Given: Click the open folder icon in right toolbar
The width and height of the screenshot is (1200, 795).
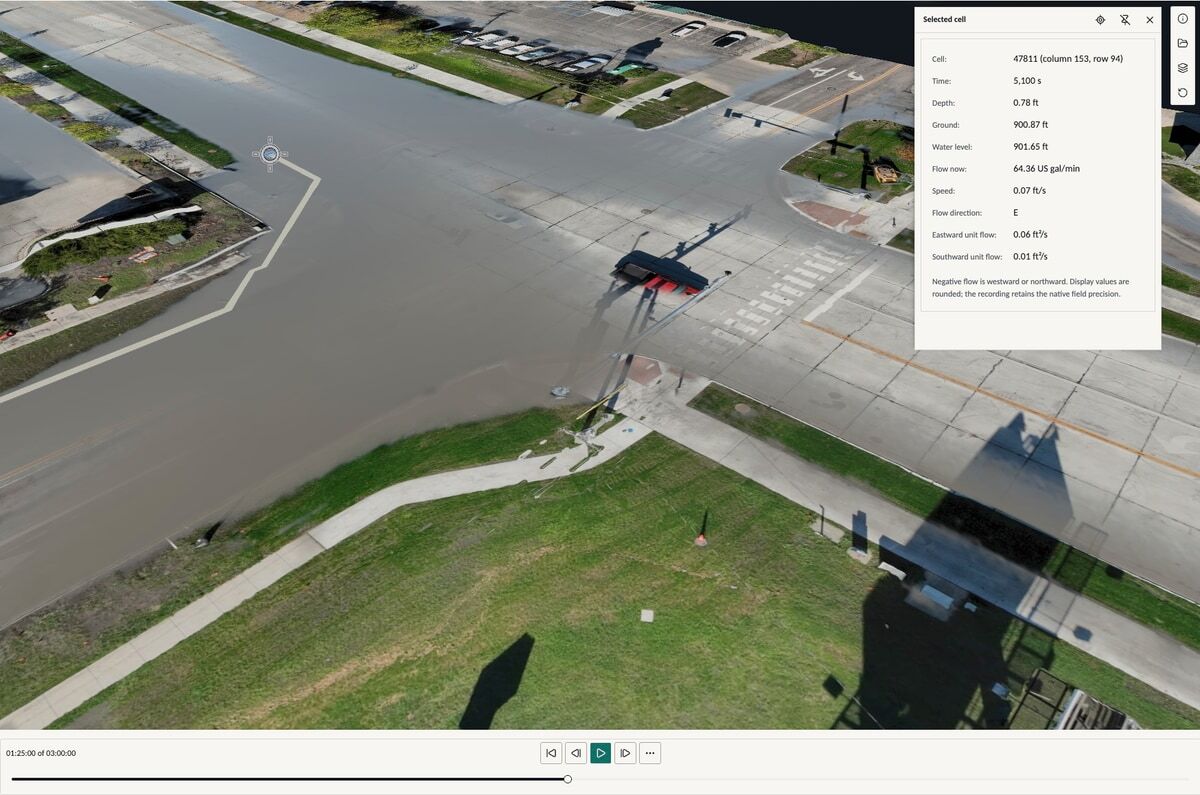Looking at the screenshot, I should pyautogui.click(x=1183, y=43).
